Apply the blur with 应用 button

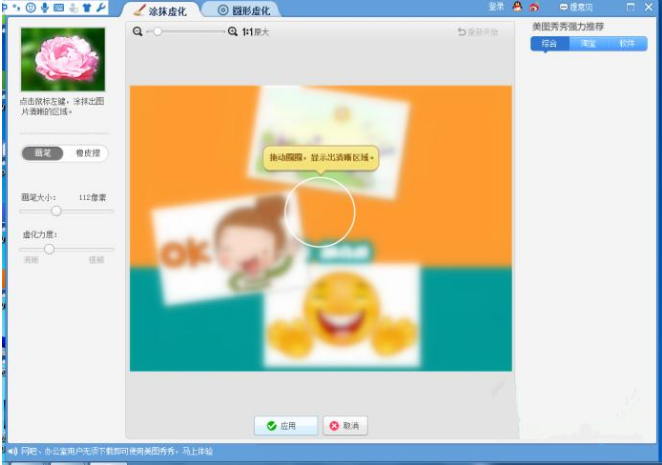click(286, 425)
